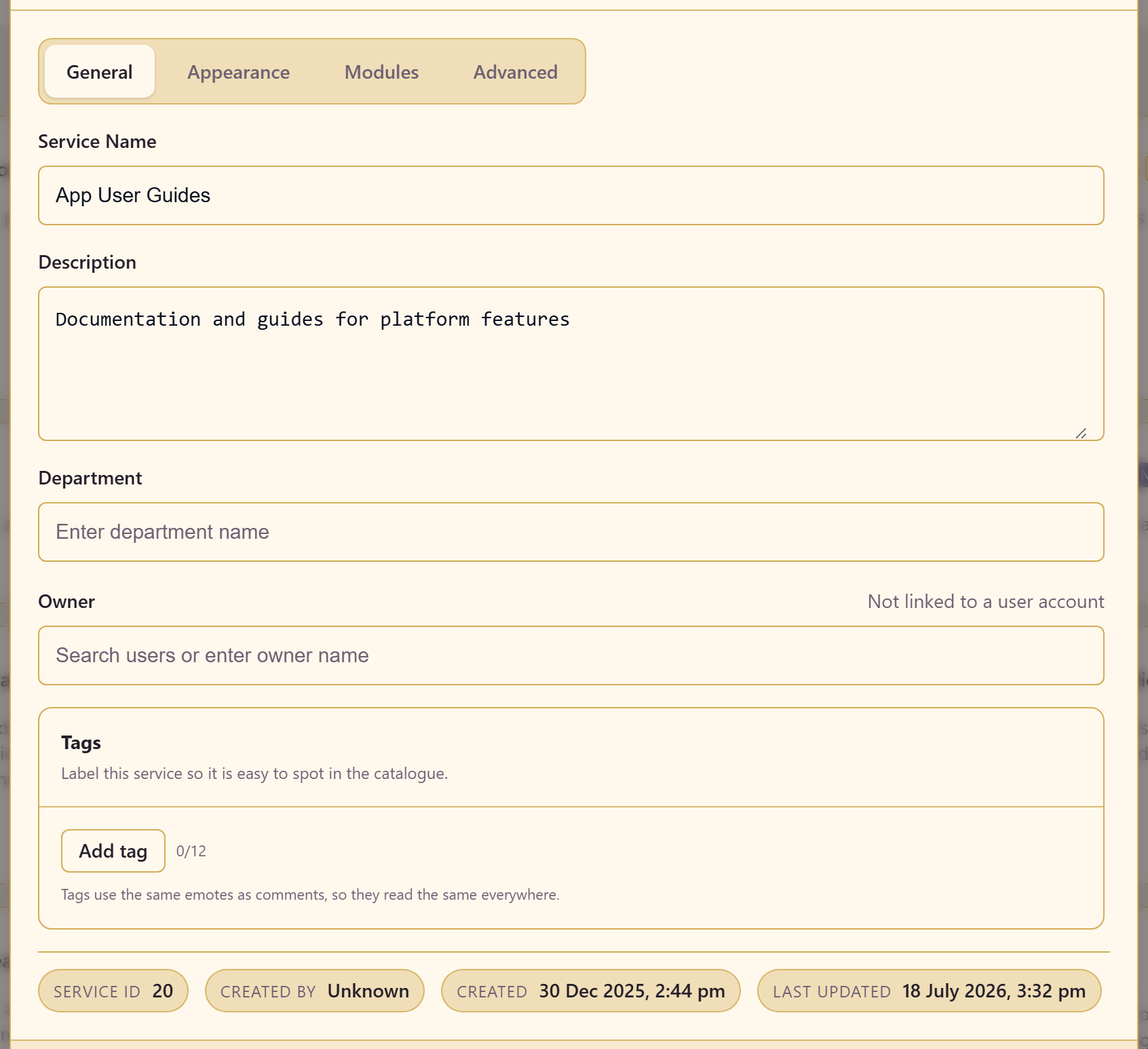Click the 0/12 tag counter

191,852
